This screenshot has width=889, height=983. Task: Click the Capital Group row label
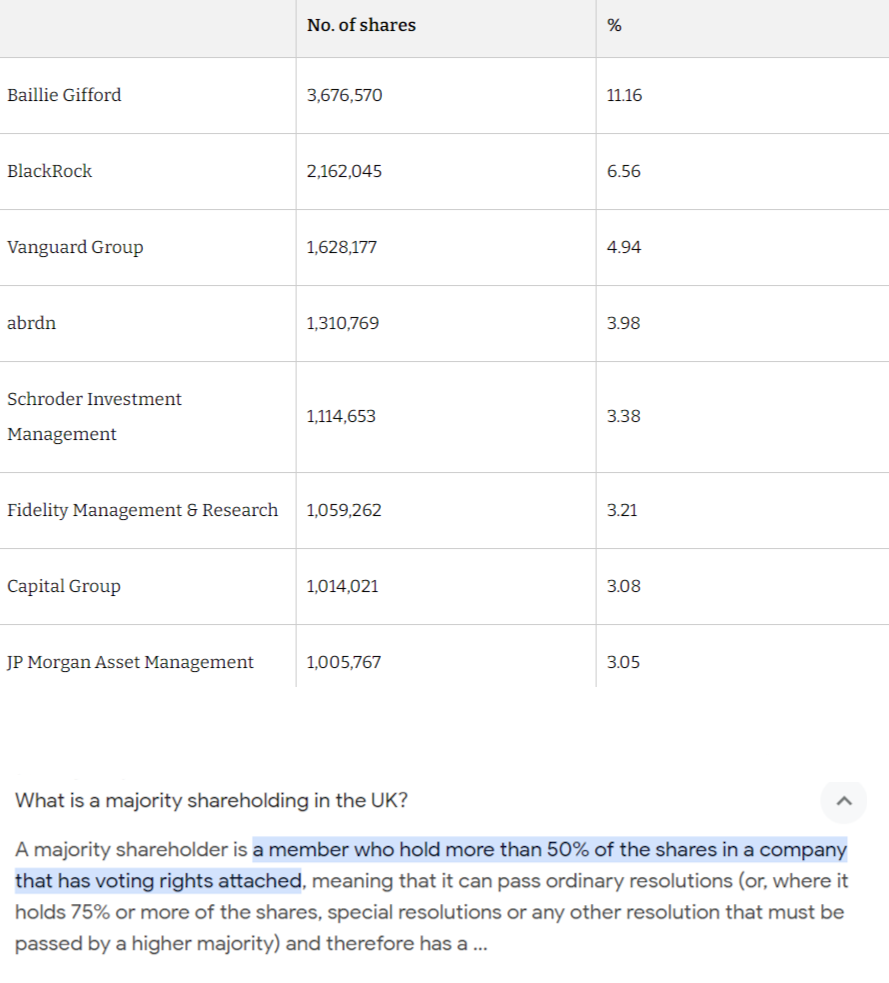point(64,586)
